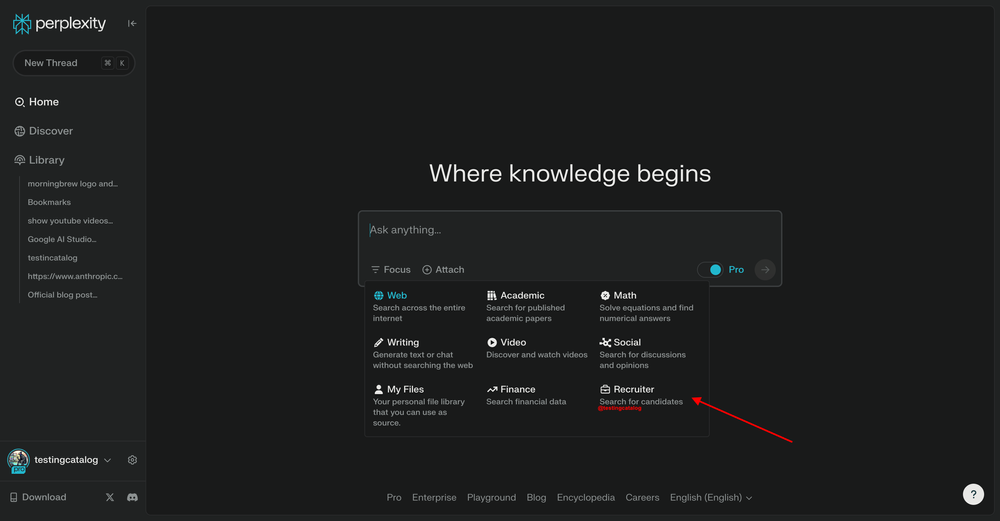The width and height of the screenshot is (1000, 521).
Task: Open the Focus selector
Action: [x=390, y=270]
